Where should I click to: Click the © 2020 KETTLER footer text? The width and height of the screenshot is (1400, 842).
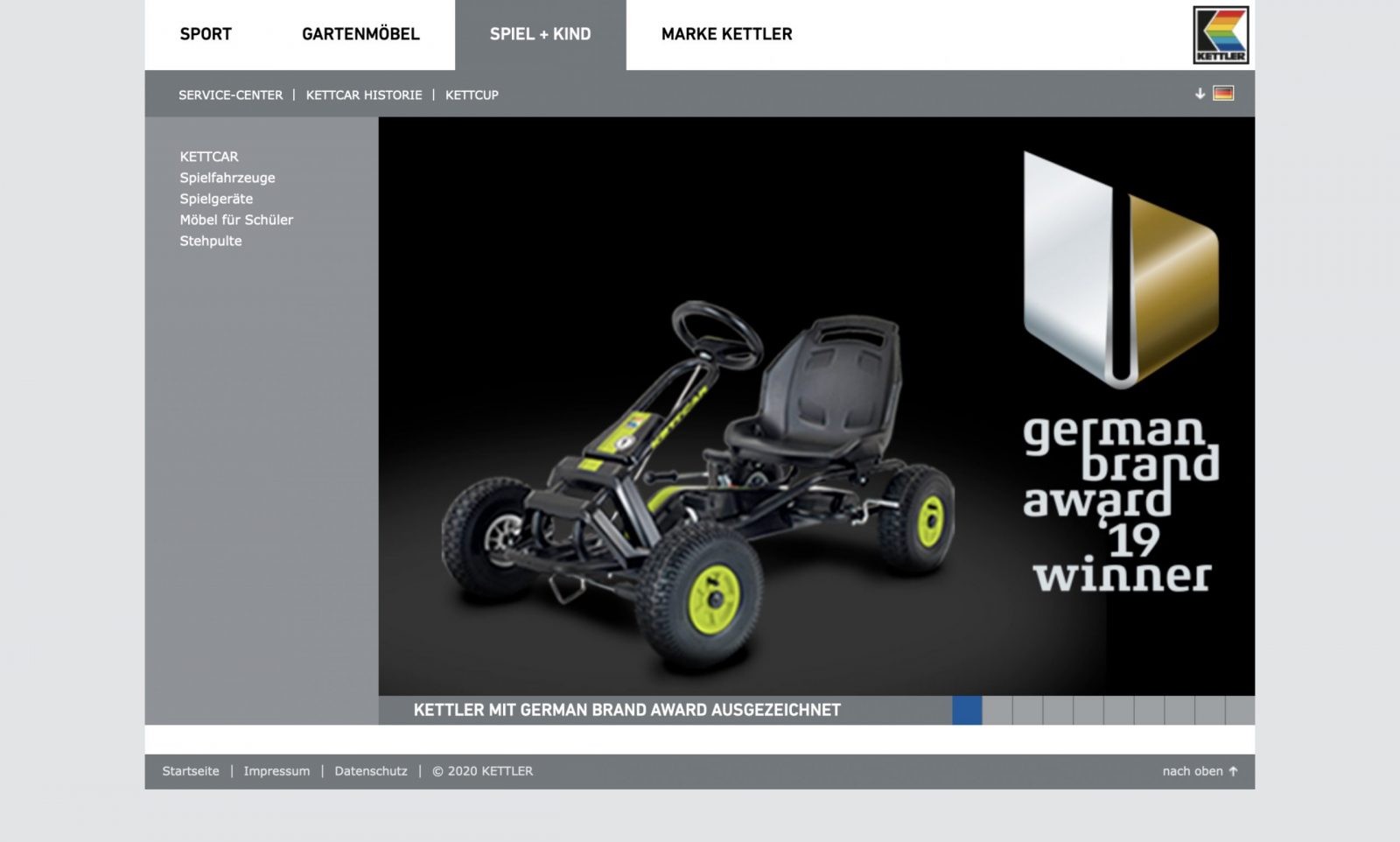[x=482, y=771]
